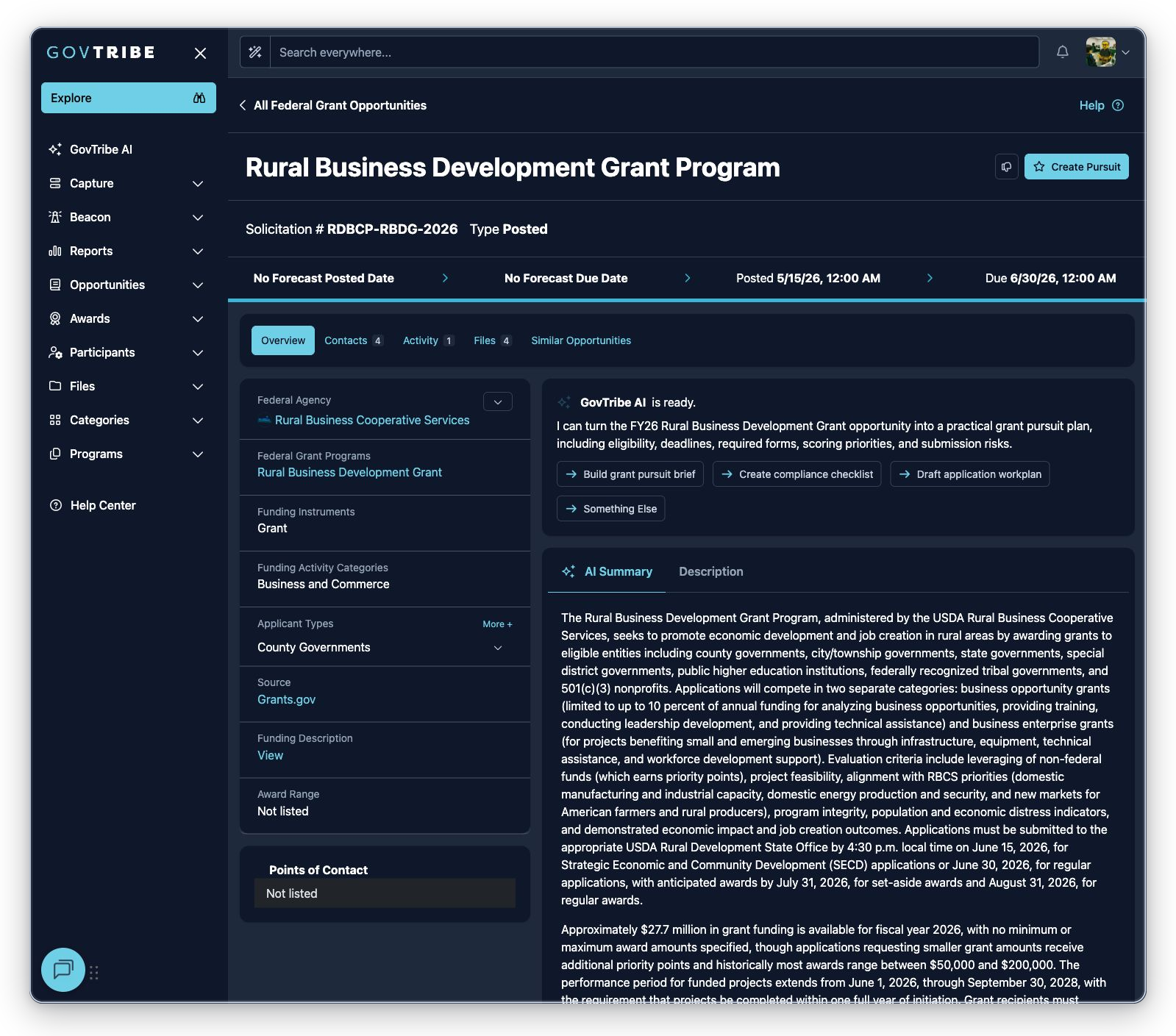Click the drag handle dots beside chat

click(x=94, y=972)
